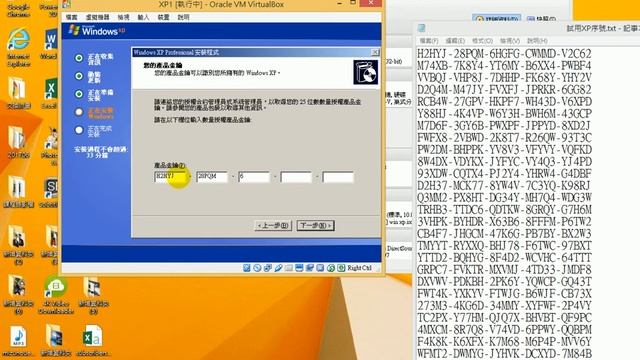The width and height of the screenshot is (640, 360).
Task: Open the 虛擬機器 menu in VirtualBox
Action: (x=97, y=17)
